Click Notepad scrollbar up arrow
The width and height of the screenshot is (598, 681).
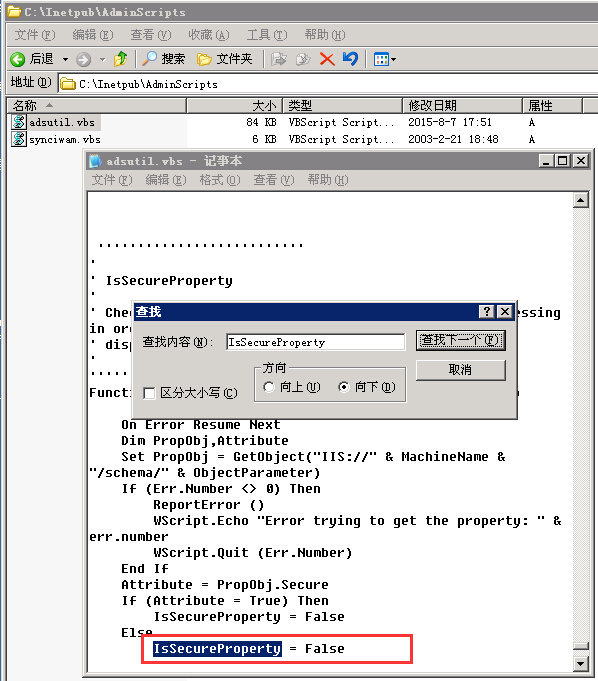[x=581, y=200]
